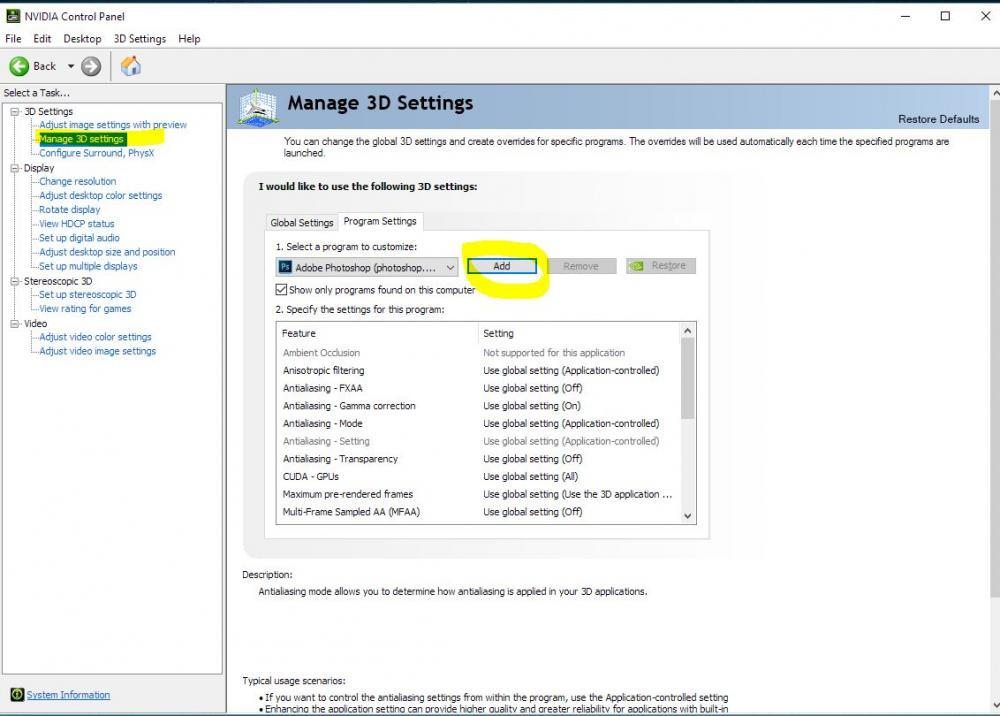Select the Antialiasing - FXAA row
This screenshot has height=716, width=1000.
click(x=478, y=388)
